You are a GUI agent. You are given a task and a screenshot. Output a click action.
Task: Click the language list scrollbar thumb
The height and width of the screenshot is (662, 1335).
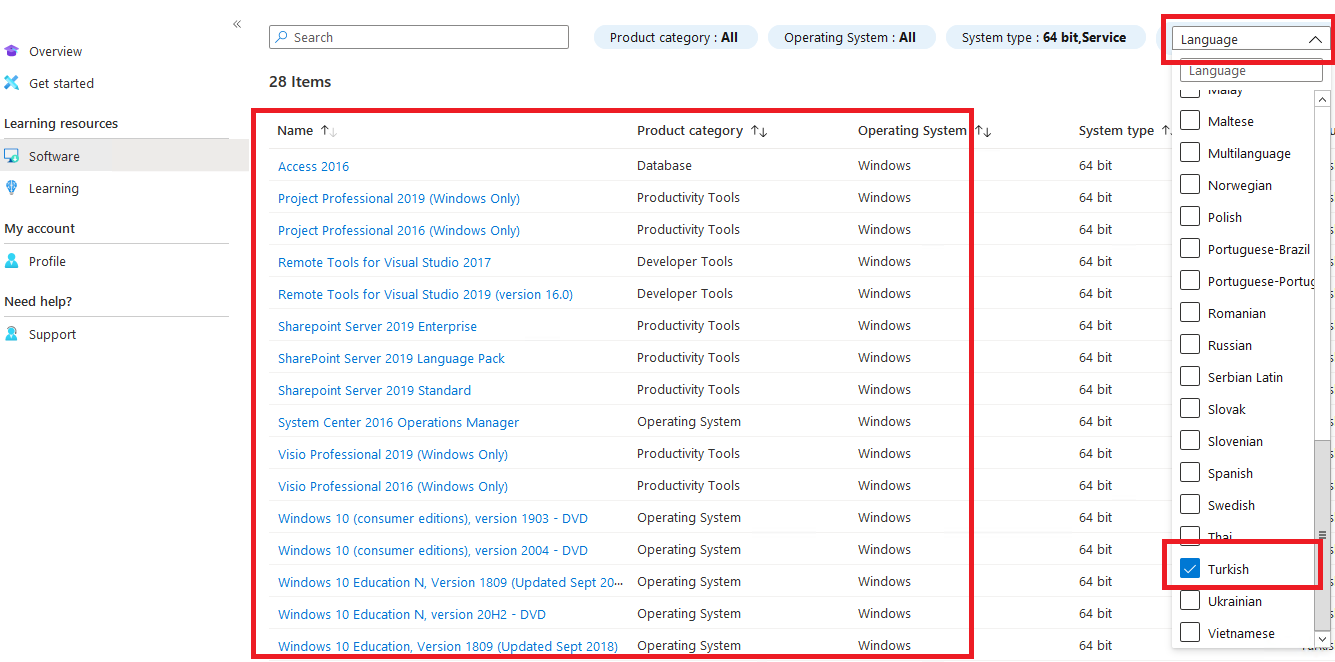point(1322,535)
